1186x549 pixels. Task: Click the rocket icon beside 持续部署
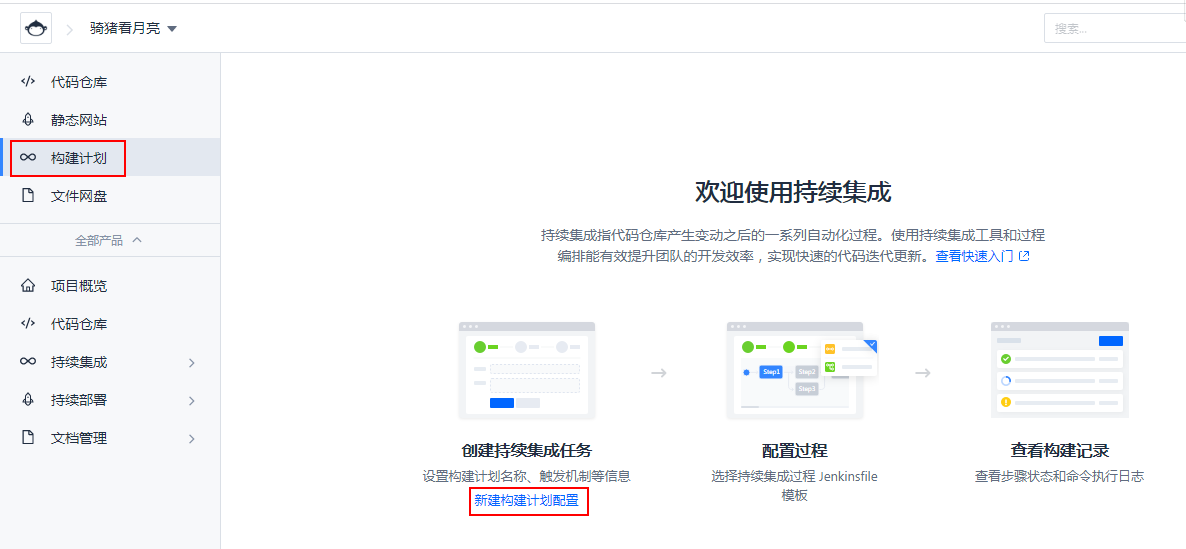(28, 400)
